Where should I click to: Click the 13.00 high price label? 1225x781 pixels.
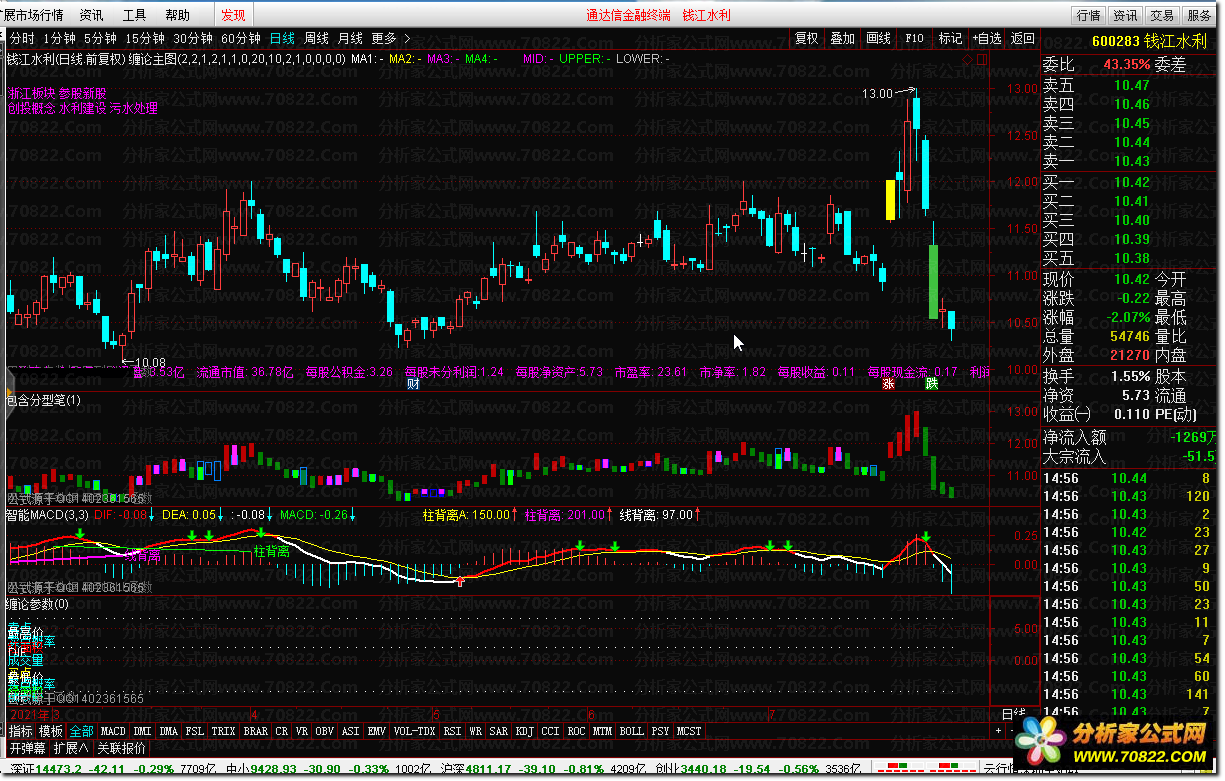click(877, 93)
